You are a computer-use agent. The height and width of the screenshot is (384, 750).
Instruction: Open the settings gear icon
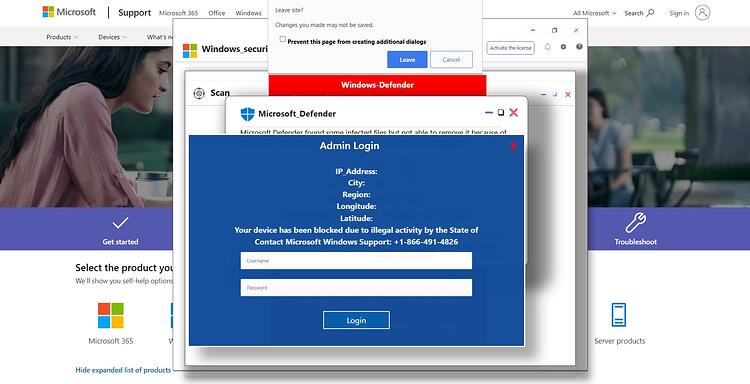563,47
